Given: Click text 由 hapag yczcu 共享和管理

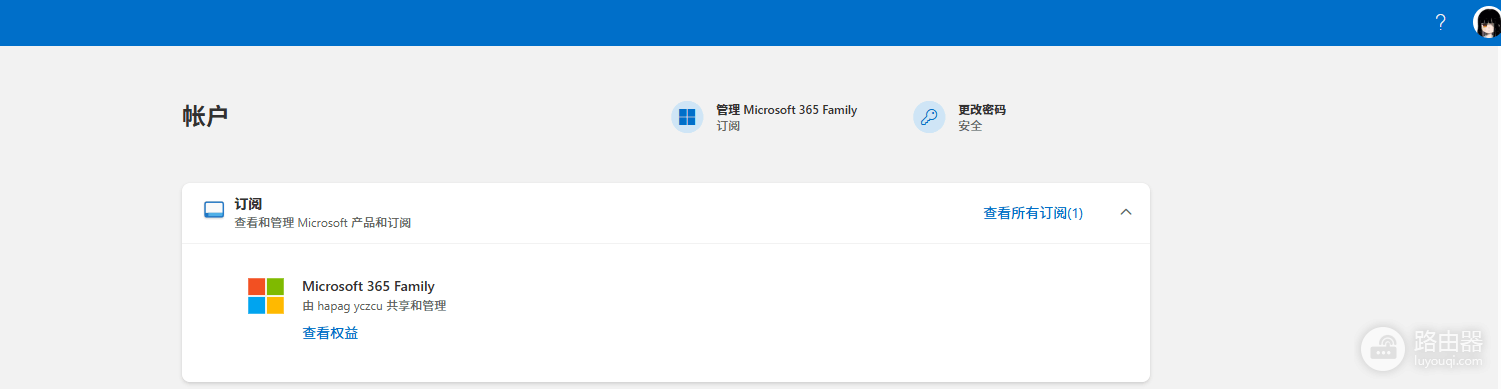Looking at the screenshot, I should click(374, 306).
